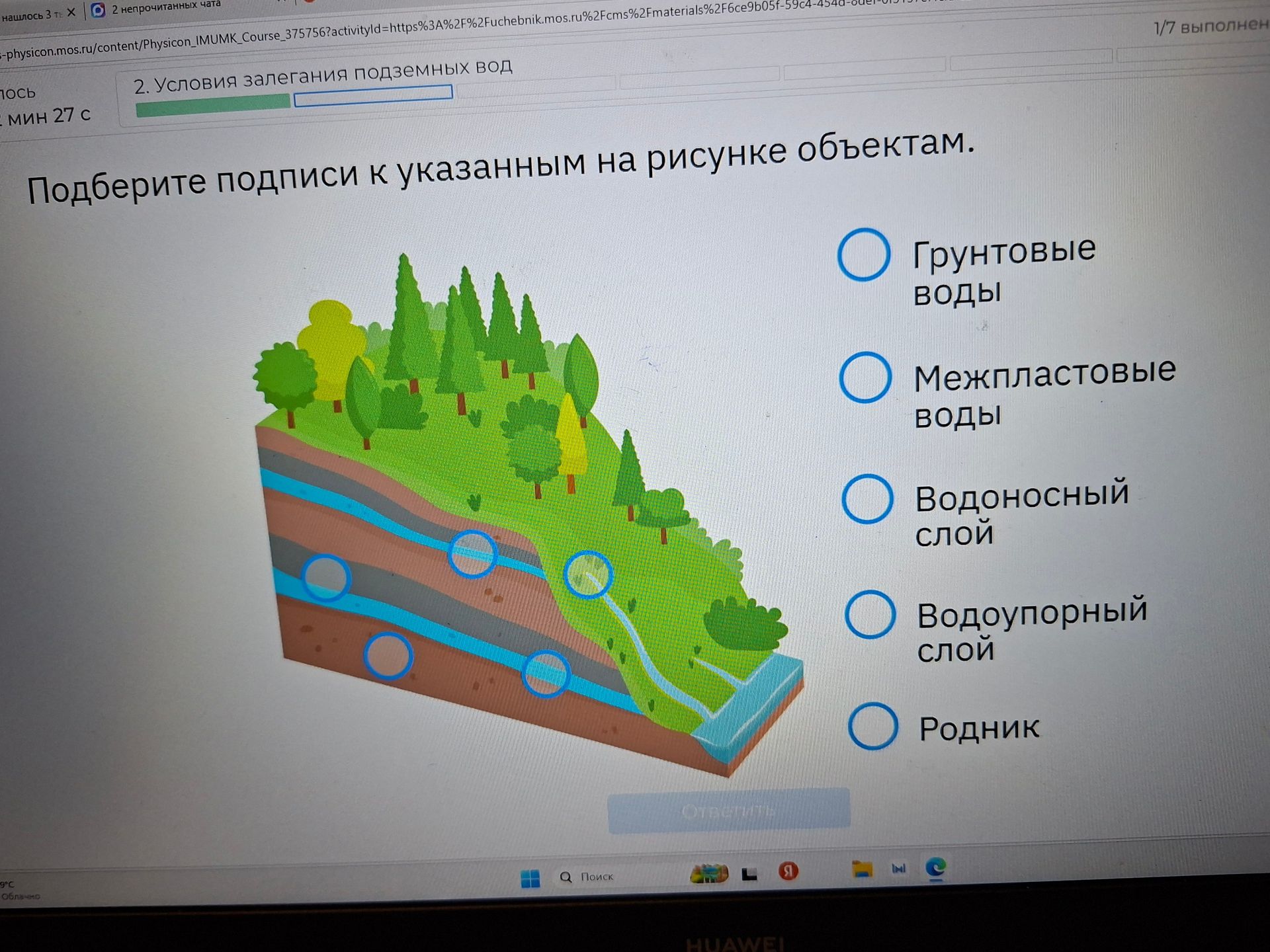Click the instruction 'Подберите подписи к указанным на рисунке объектам'

click(x=501, y=166)
